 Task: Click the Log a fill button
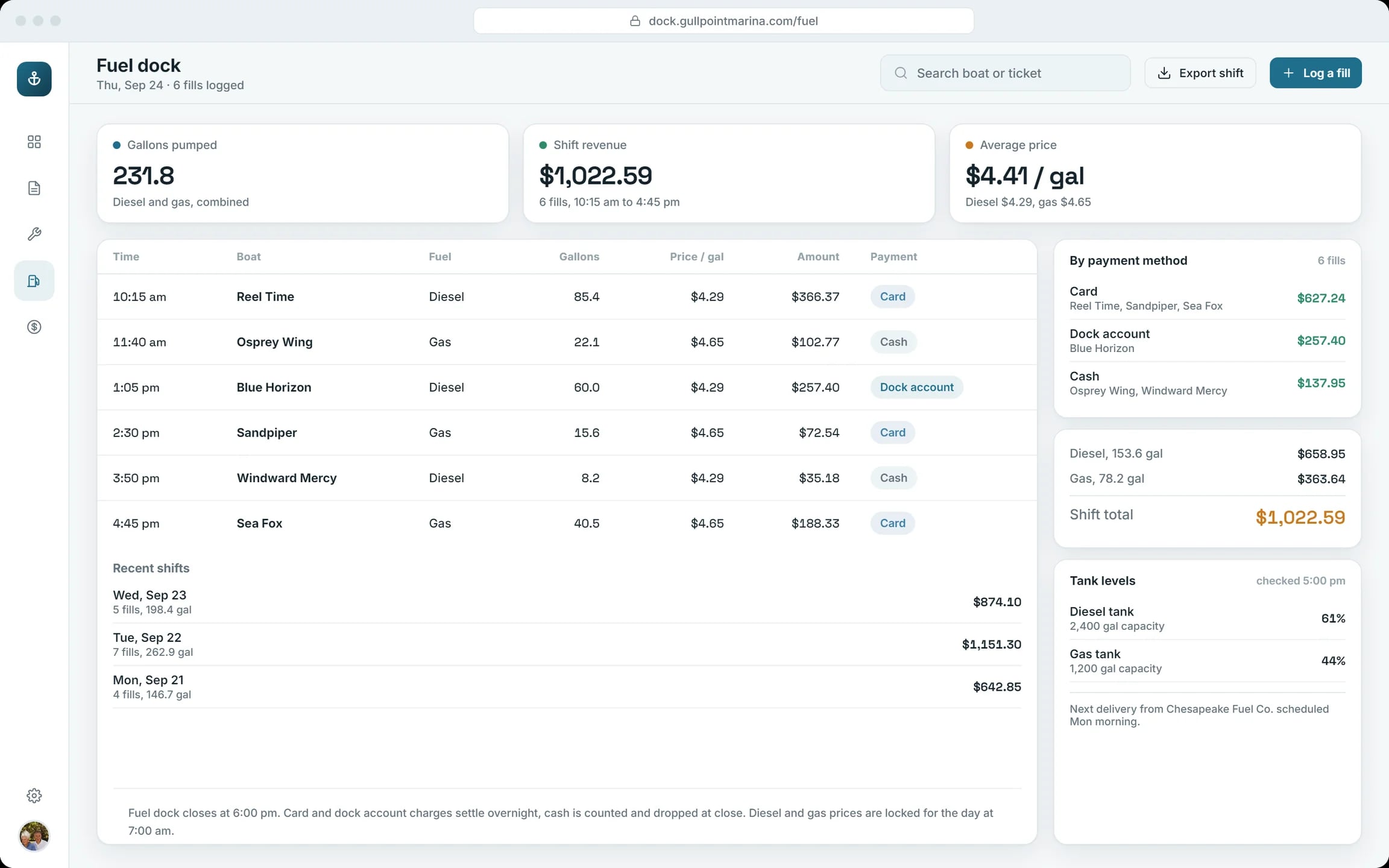click(1315, 73)
